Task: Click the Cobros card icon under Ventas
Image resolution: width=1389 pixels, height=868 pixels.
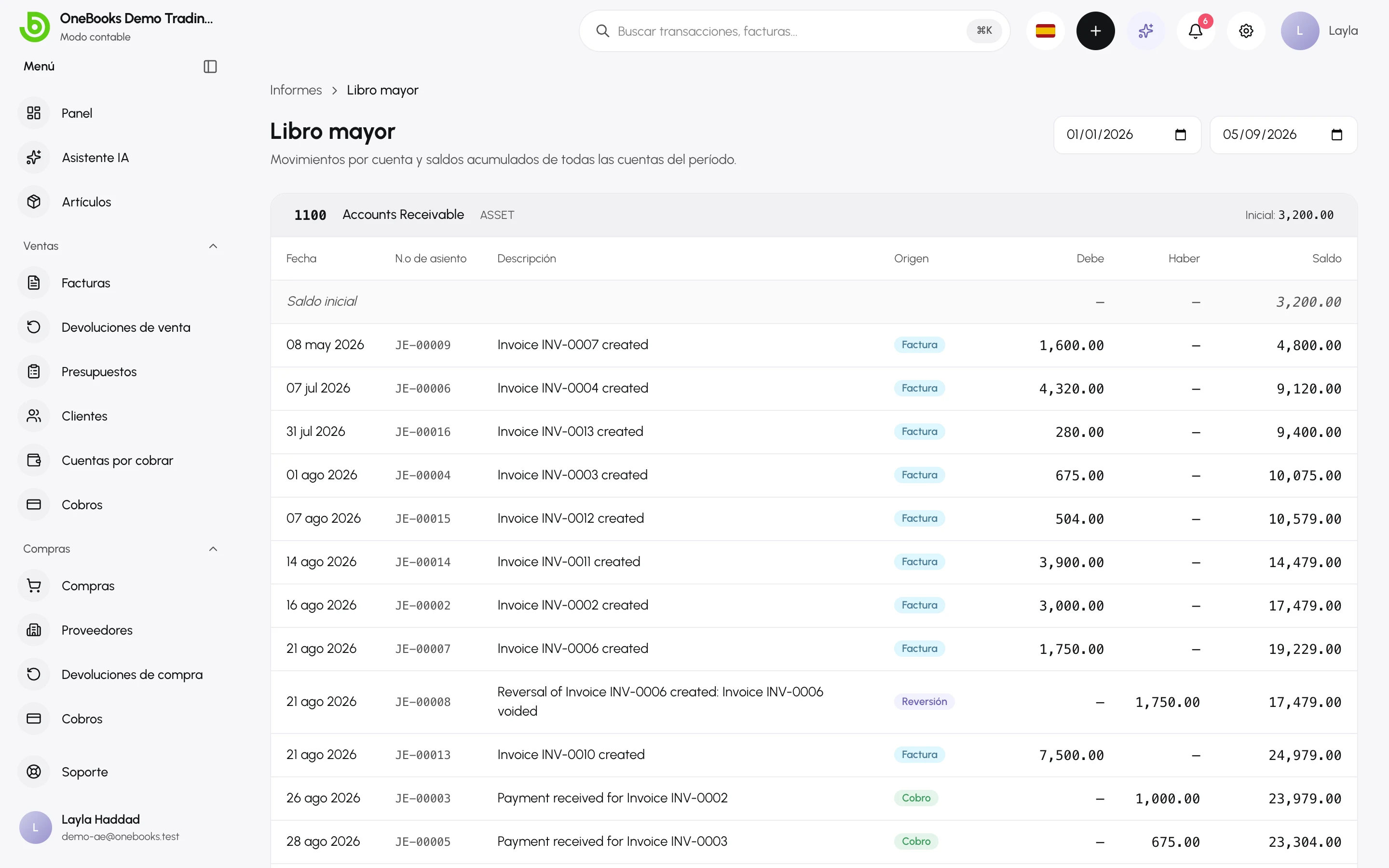Action: (x=34, y=504)
